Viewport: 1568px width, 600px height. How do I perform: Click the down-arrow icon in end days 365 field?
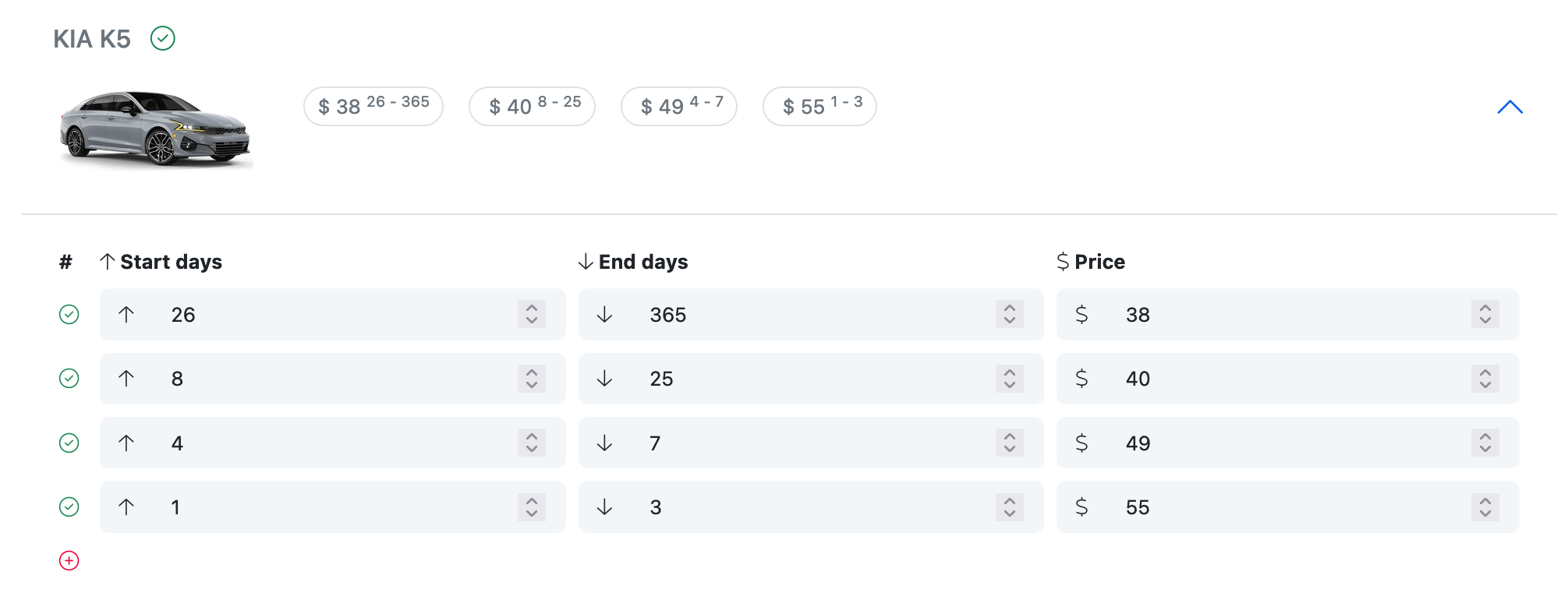(604, 315)
